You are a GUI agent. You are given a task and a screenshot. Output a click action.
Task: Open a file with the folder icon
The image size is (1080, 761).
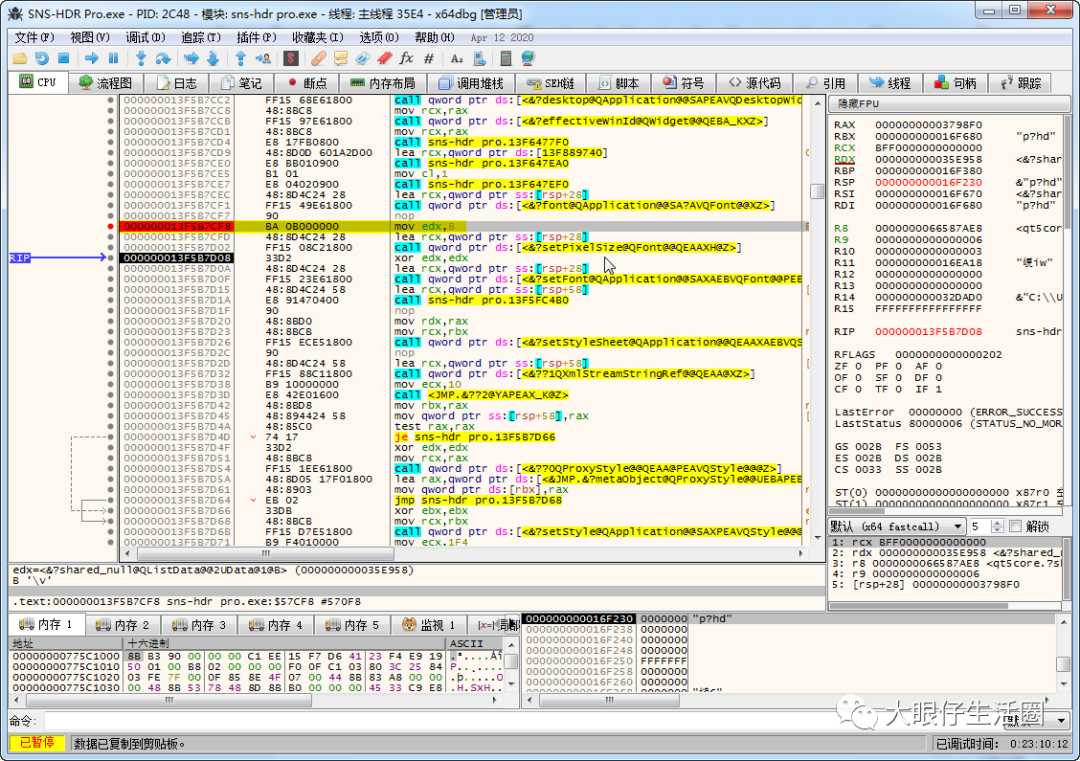point(20,59)
